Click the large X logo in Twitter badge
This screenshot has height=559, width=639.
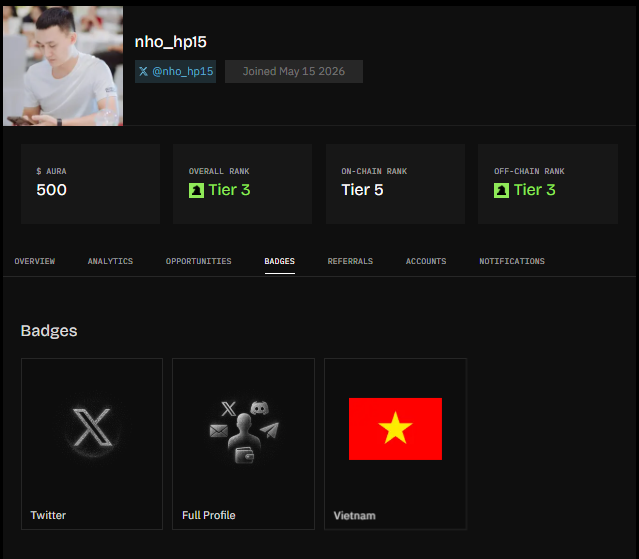[x=92, y=428]
